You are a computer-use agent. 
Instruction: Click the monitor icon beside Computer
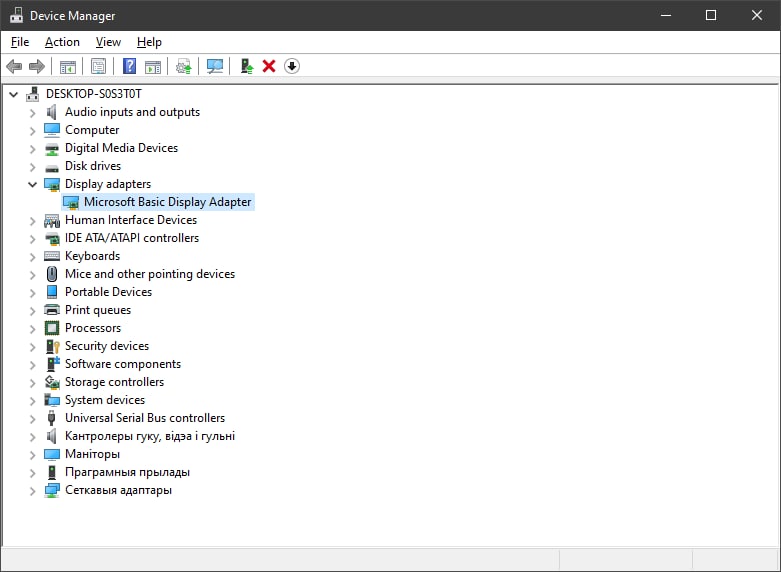52,130
